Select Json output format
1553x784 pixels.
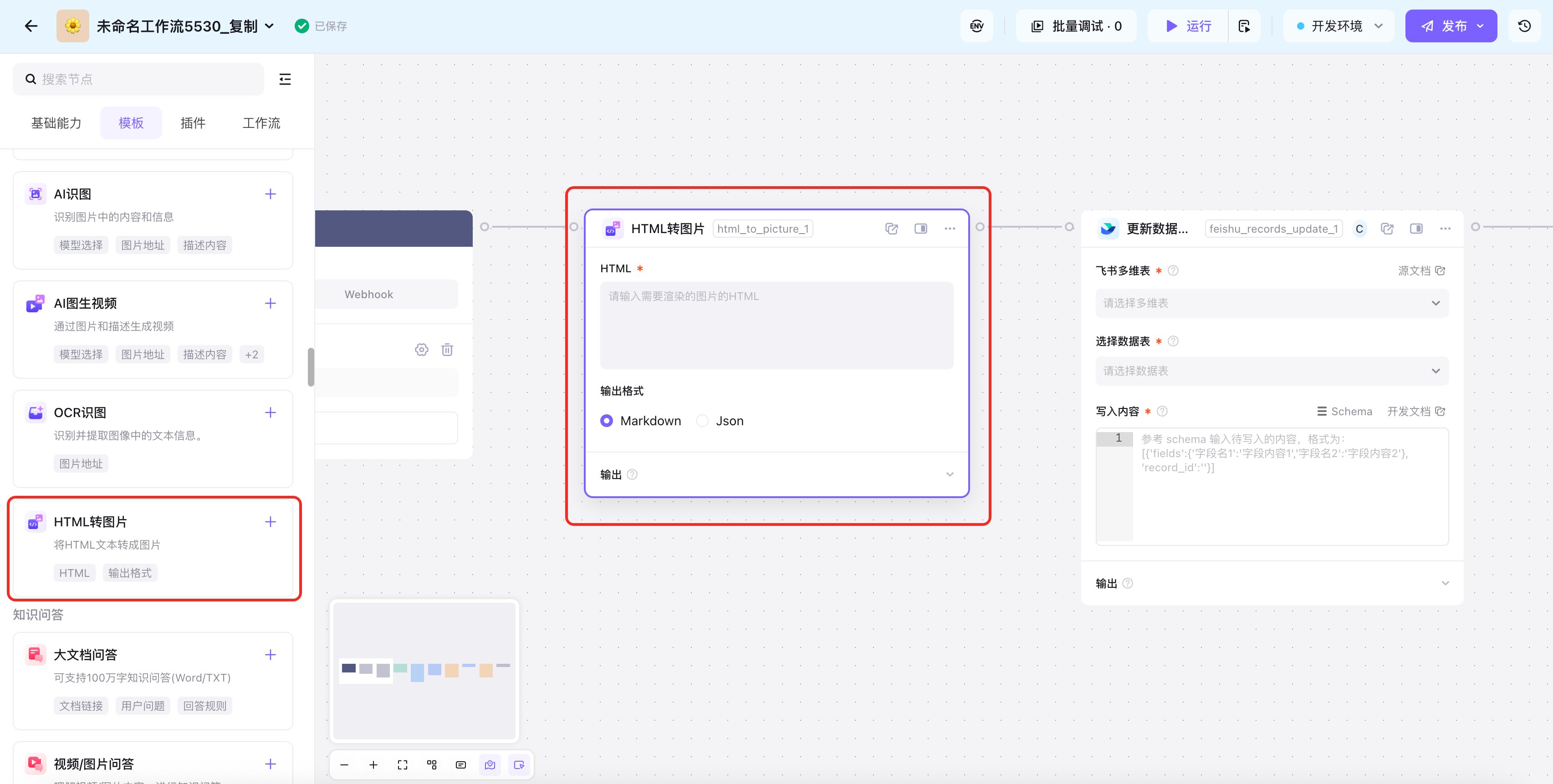coord(702,421)
